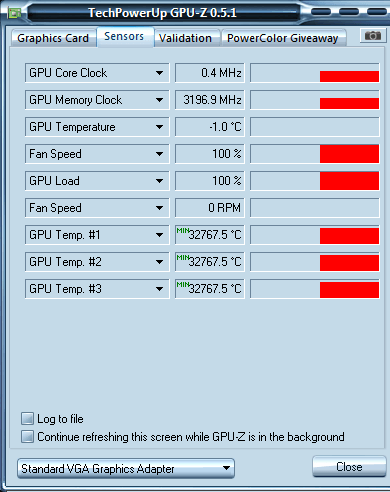Expand the GPU Temp. #1 dropdown
The height and width of the screenshot is (492, 390).
97,235
